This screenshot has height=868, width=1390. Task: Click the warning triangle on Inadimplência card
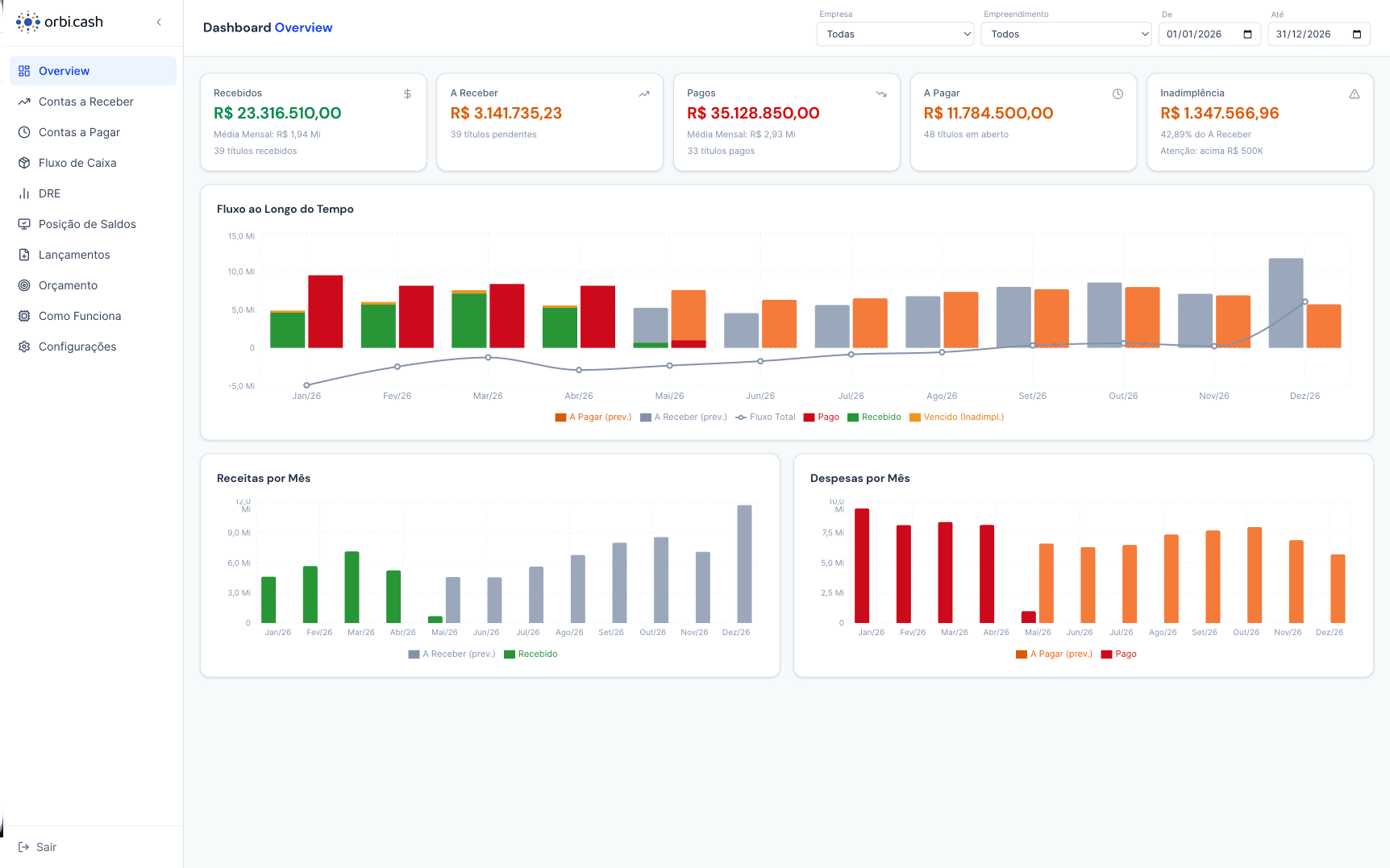(x=1355, y=94)
